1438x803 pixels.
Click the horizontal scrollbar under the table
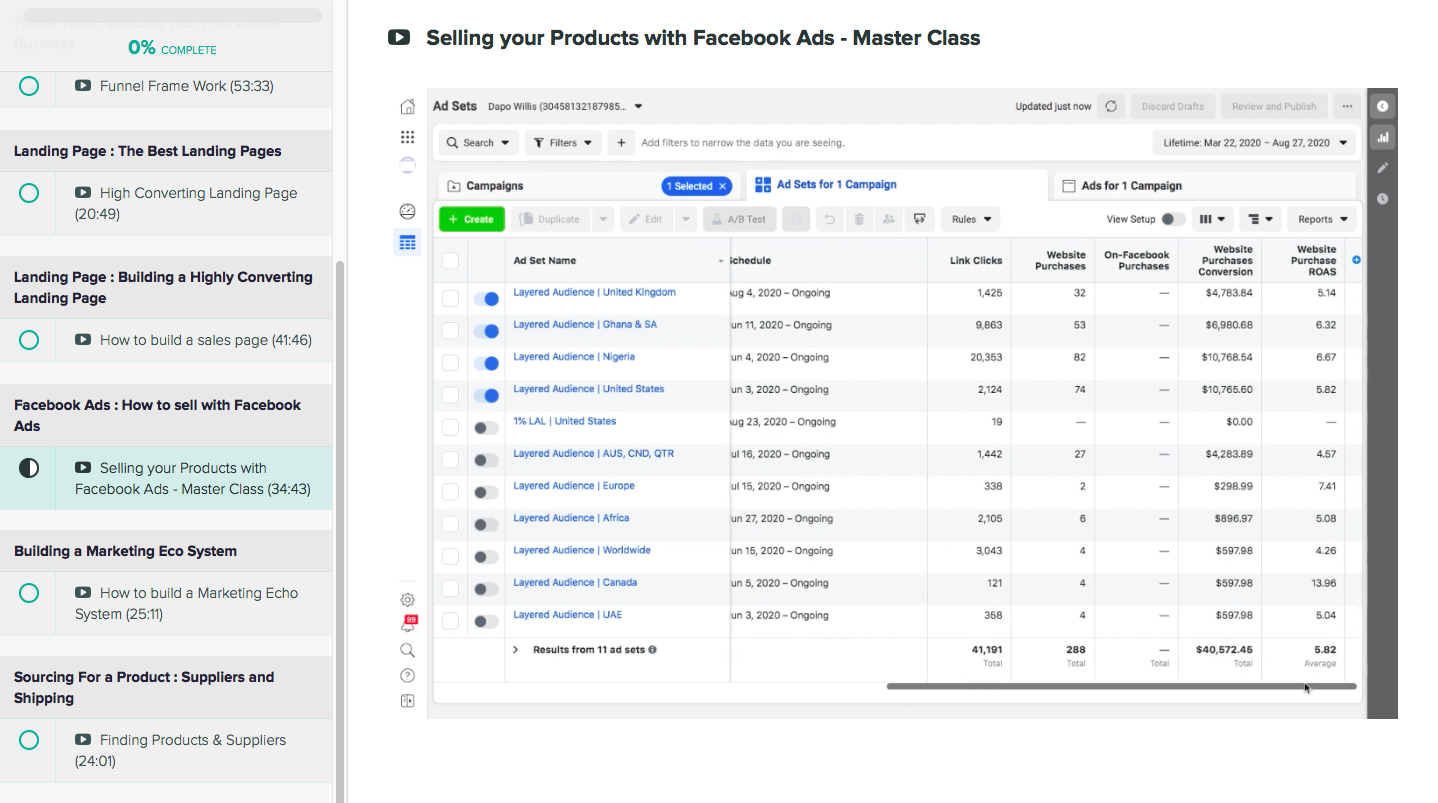(x=1120, y=686)
